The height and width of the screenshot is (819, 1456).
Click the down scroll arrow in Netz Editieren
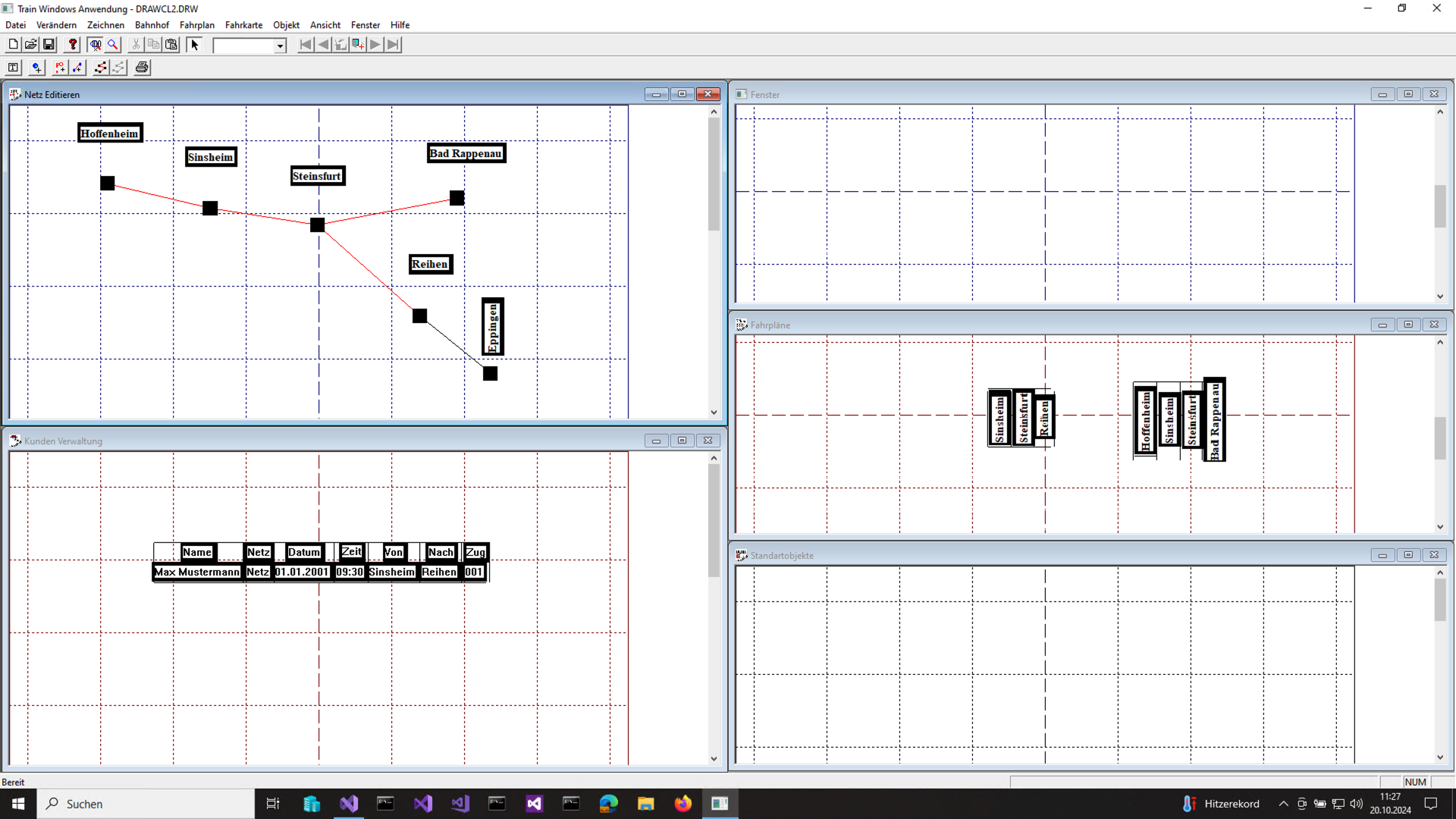pos(714,413)
